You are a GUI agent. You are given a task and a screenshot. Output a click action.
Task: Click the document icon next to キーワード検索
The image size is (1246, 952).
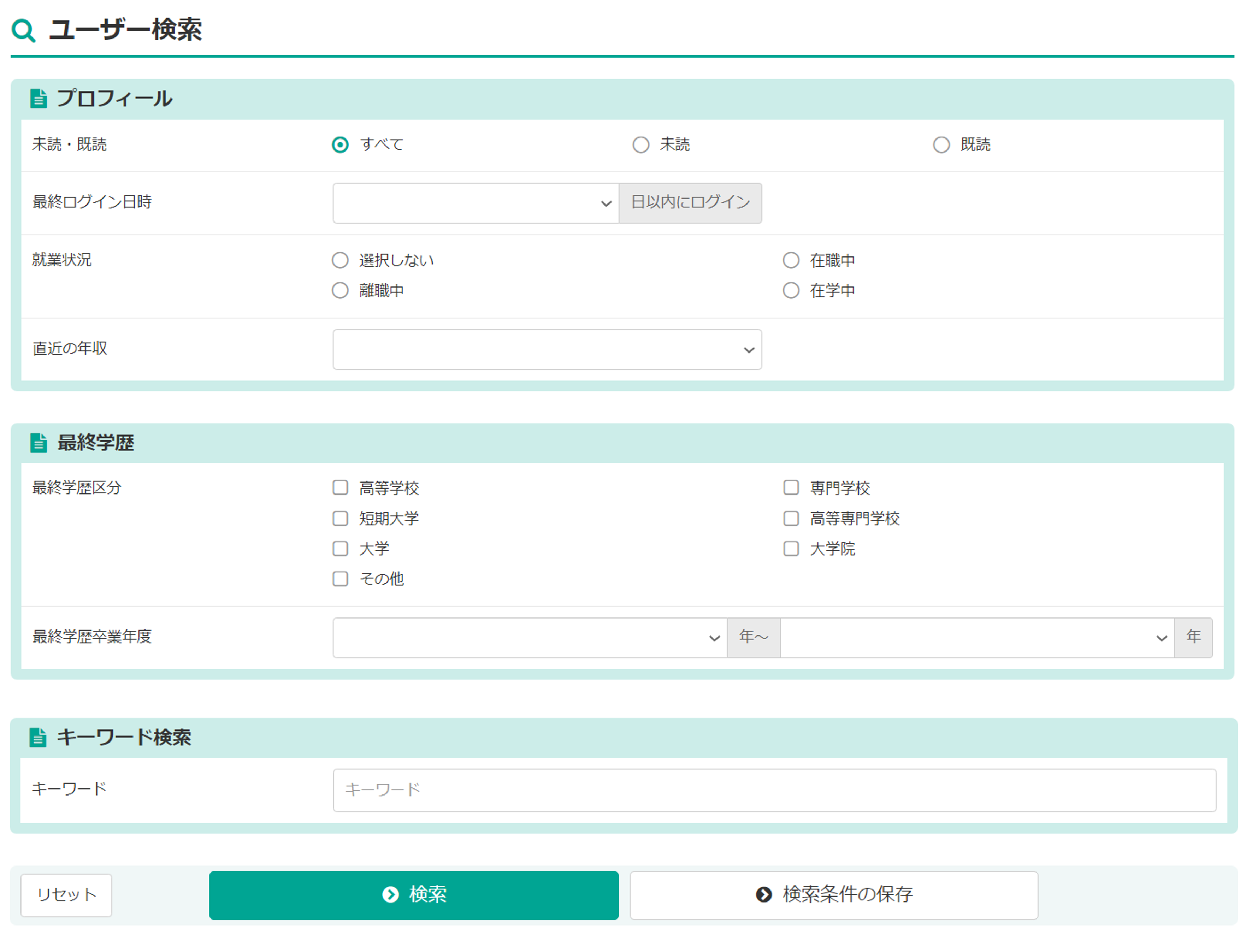click(38, 737)
